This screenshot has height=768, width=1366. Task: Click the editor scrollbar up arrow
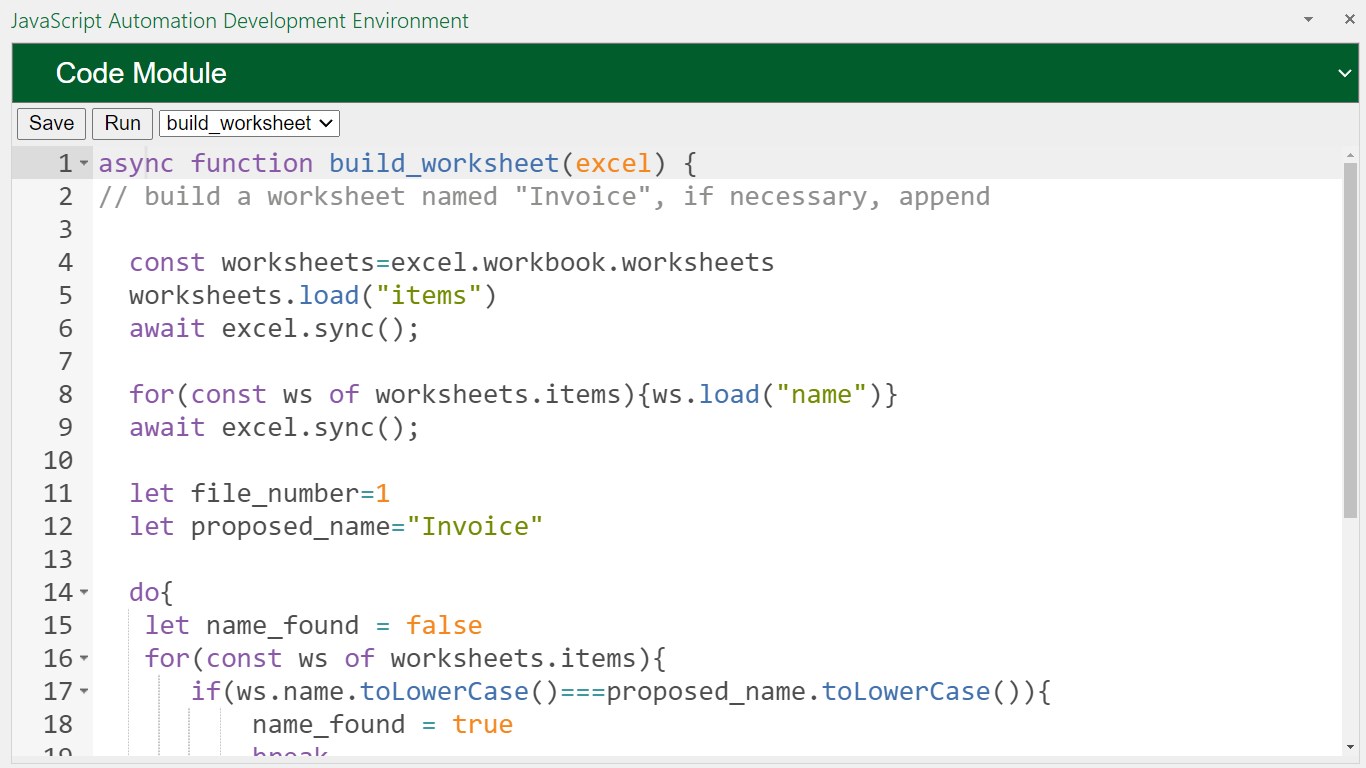tap(1350, 156)
